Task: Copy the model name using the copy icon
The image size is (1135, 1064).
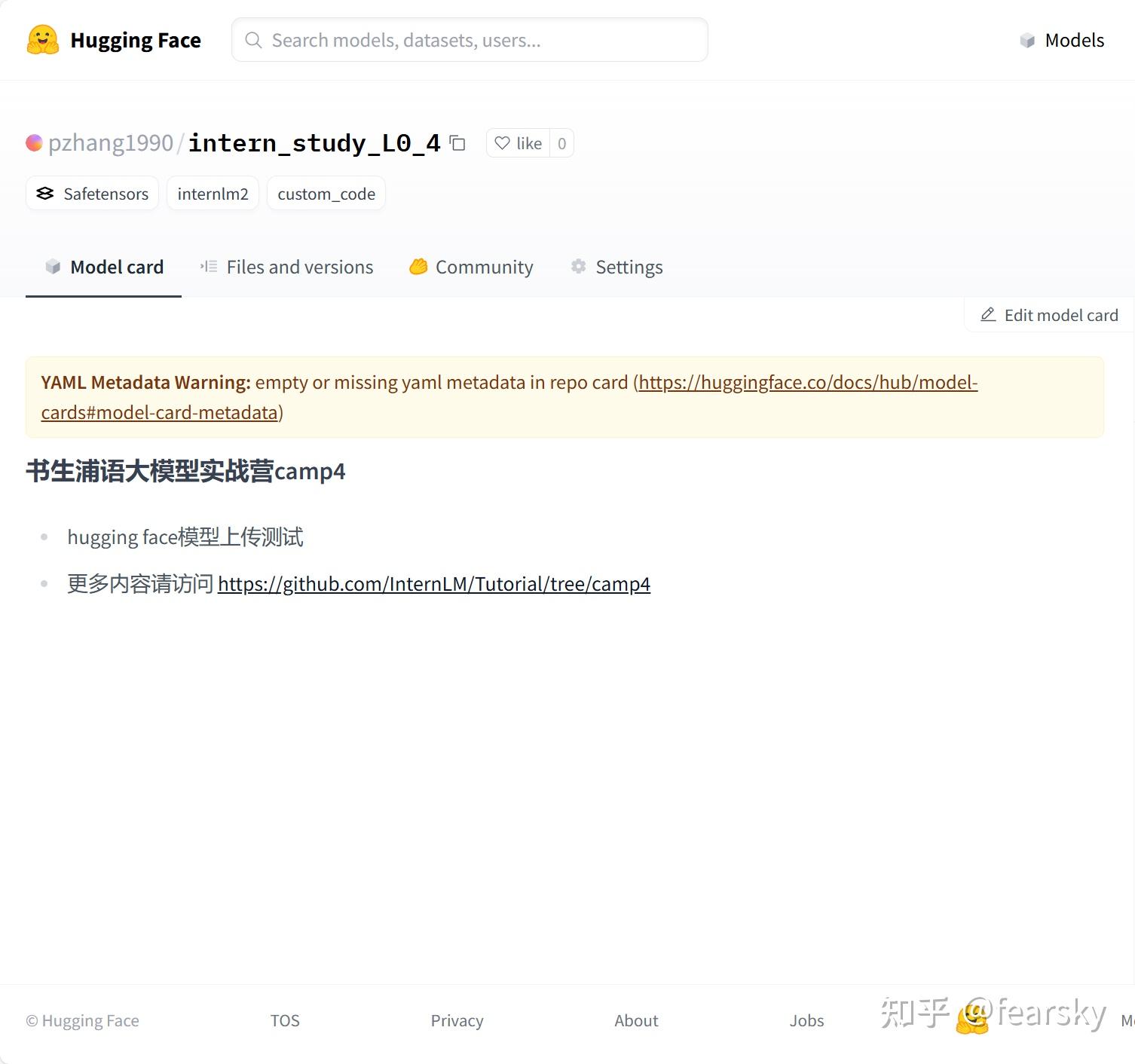Action: coord(457,143)
